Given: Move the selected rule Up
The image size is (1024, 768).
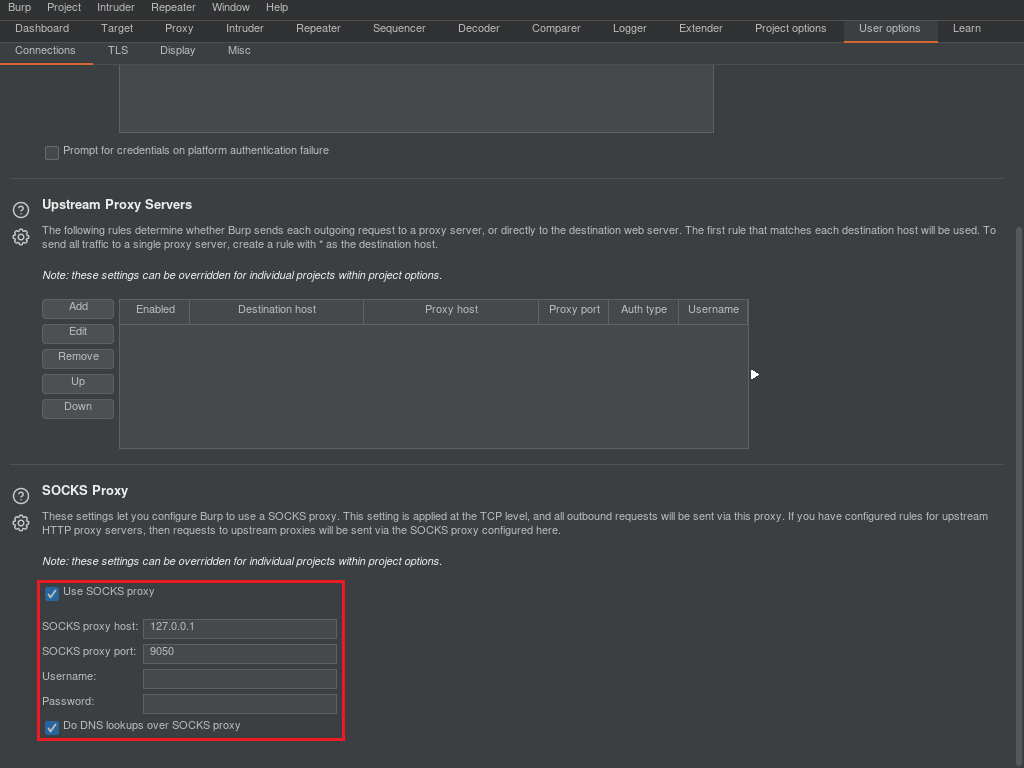Looking at the screenshot, I should [x=77, y=382].
